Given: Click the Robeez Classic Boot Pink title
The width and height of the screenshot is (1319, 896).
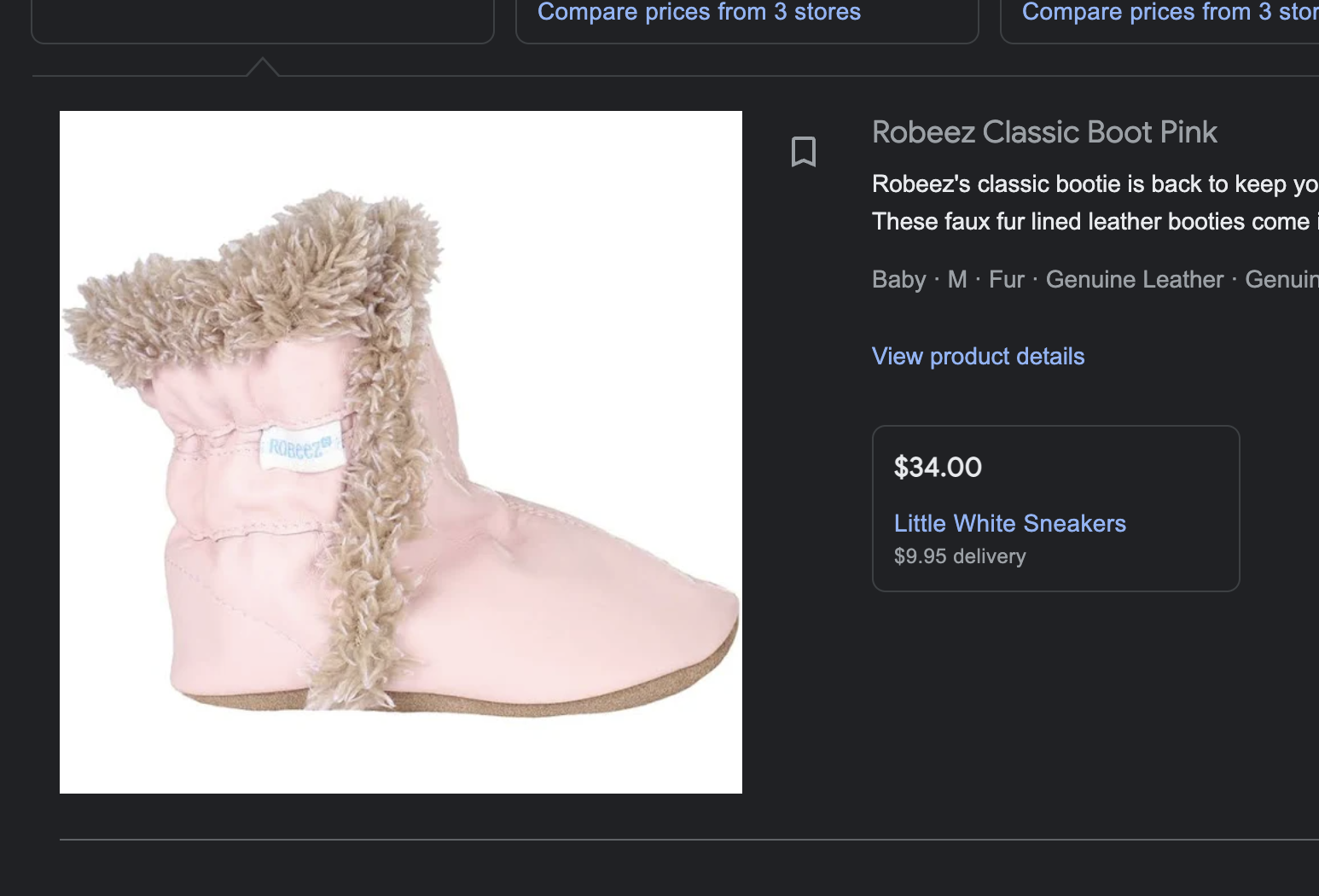Looking at the screenshot, I should click(x=1044, y=132).
